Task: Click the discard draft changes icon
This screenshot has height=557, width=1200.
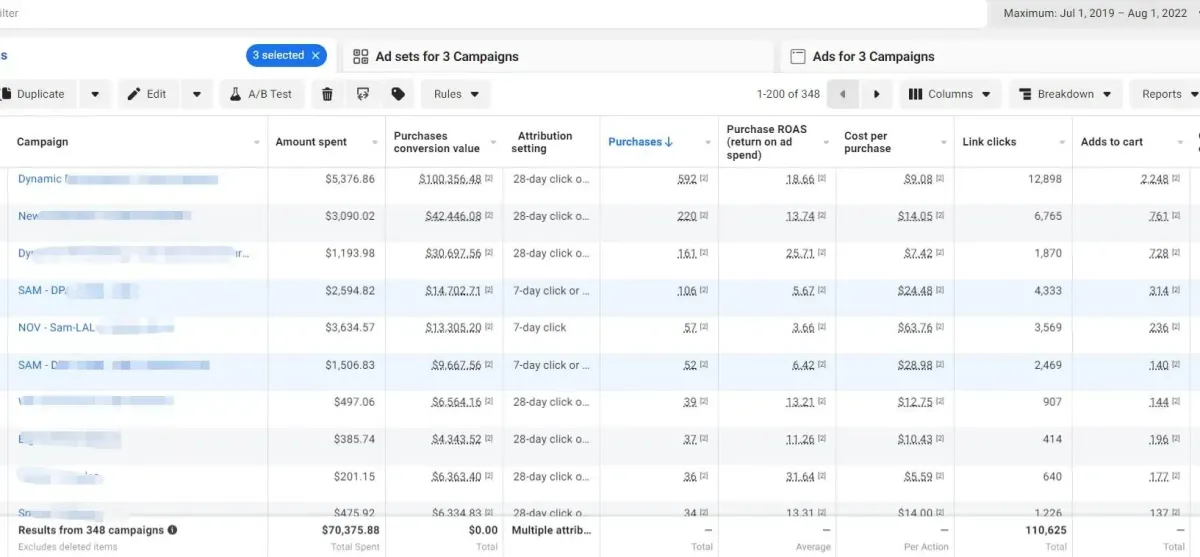Action: tap(362, 94)
